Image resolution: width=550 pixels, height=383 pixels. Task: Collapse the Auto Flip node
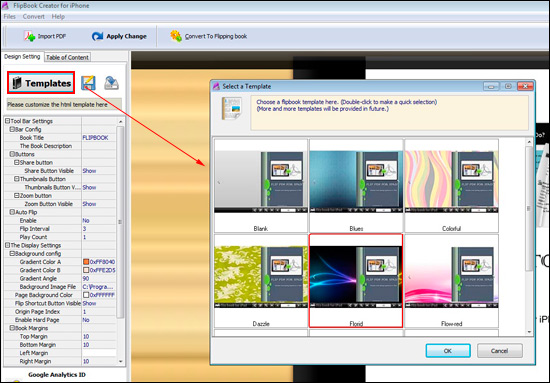pos(12,212)
